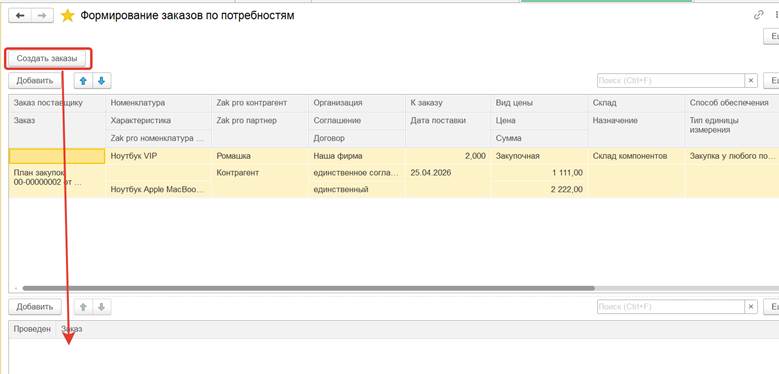Viewport: 779px width, 374px height.
Task: Click the Проведен column header in lower table
Action: point(32,329)
